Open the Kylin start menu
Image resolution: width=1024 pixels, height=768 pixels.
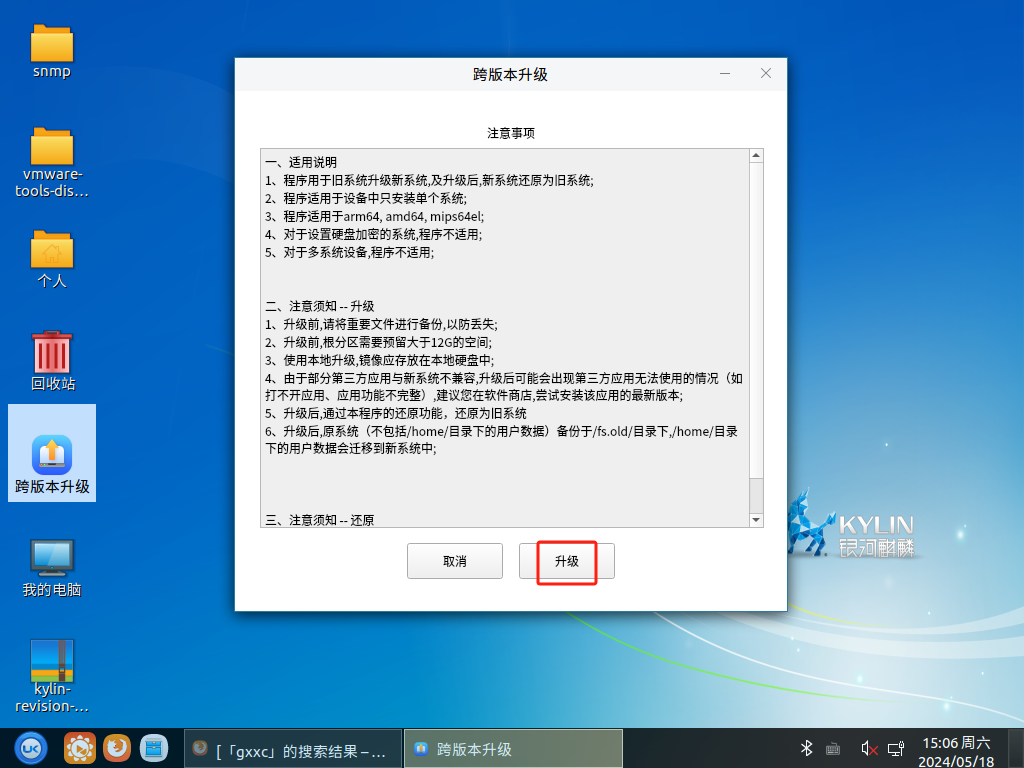click(x=28, y=747)
